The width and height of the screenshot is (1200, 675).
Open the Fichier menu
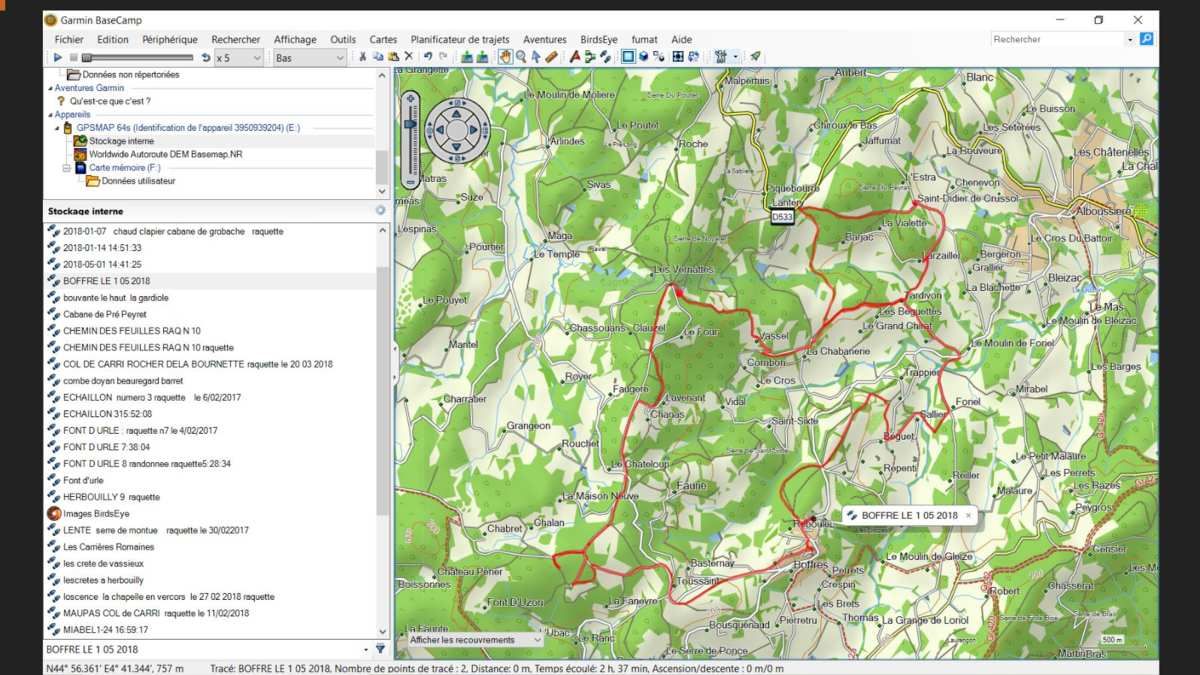69,39
